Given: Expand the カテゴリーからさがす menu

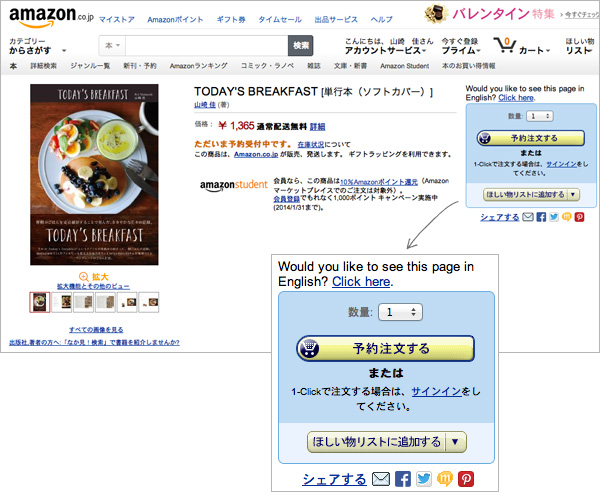Looking at the screenshot, I should coord(37,46).
